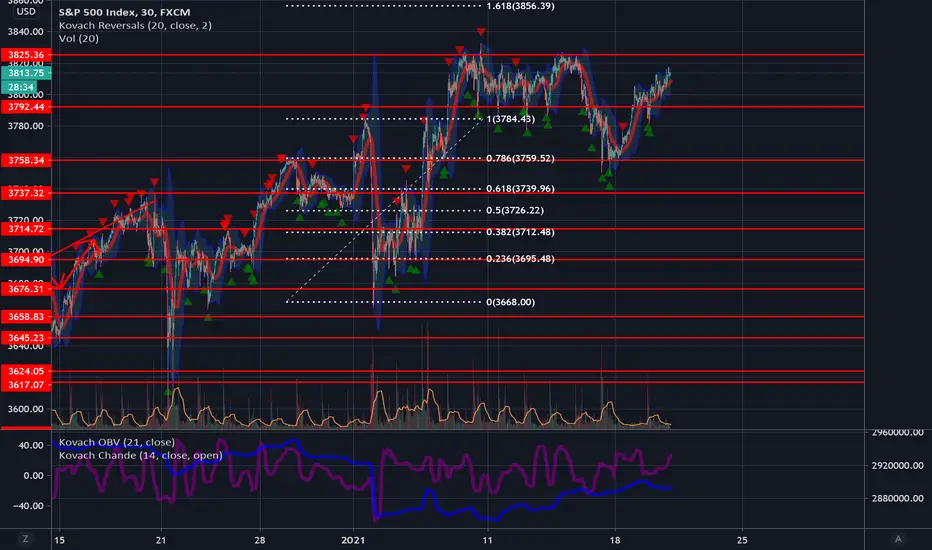The image size is (932, 550).
Task: Click oscillator axis value -40.00
Action: click(x=27, y=506)
